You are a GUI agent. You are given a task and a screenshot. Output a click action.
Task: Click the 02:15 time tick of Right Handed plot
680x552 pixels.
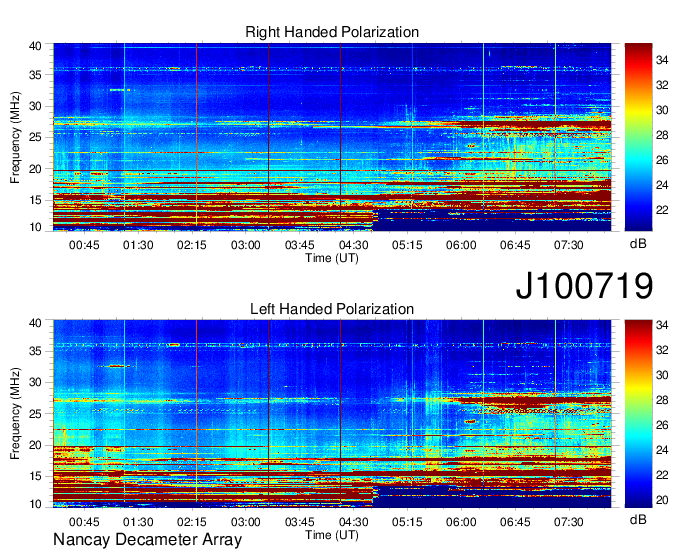pos(192,245)
